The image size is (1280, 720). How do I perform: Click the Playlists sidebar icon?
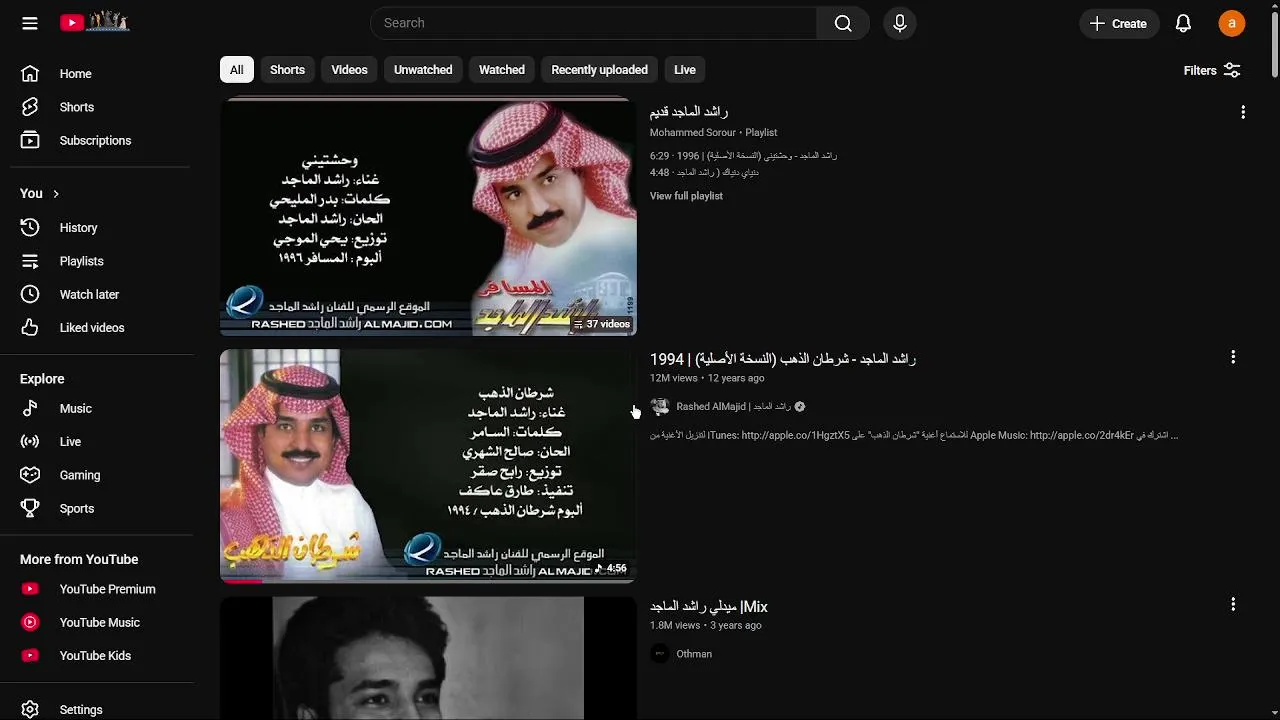tap(30, 261)
